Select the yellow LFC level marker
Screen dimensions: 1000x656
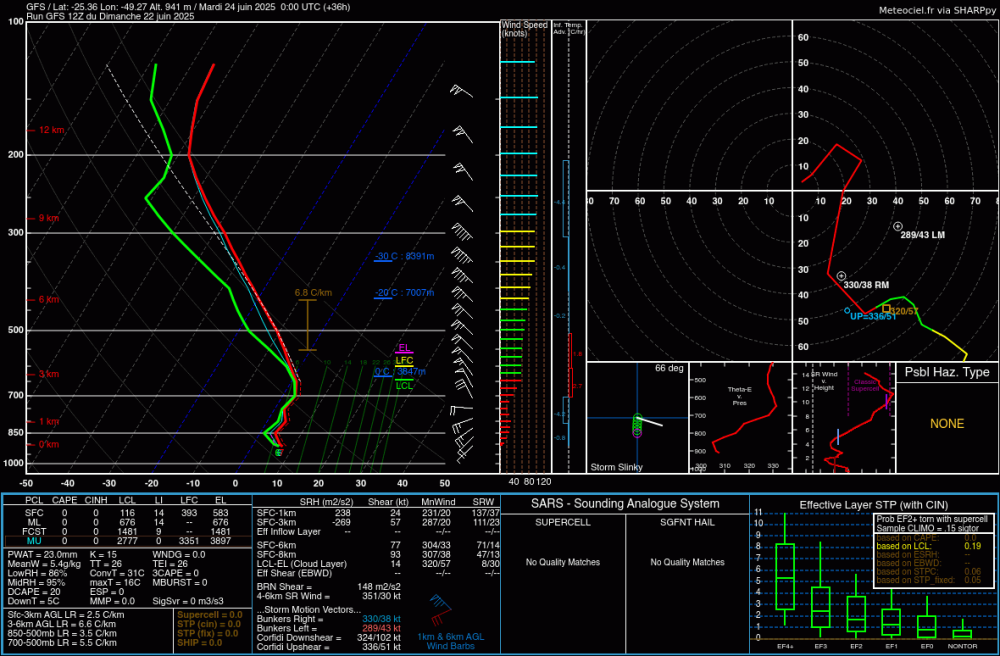[404, 360]
